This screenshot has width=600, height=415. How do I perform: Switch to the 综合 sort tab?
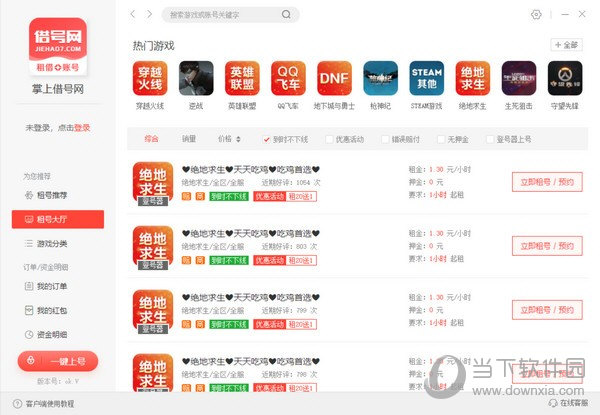(x=151, y=139)
